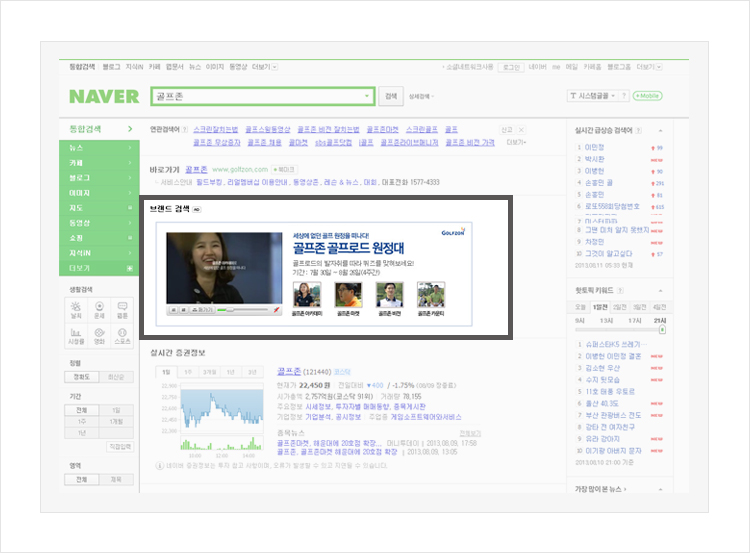Select the 제목 option under 영역

click(x=116, y=479)
